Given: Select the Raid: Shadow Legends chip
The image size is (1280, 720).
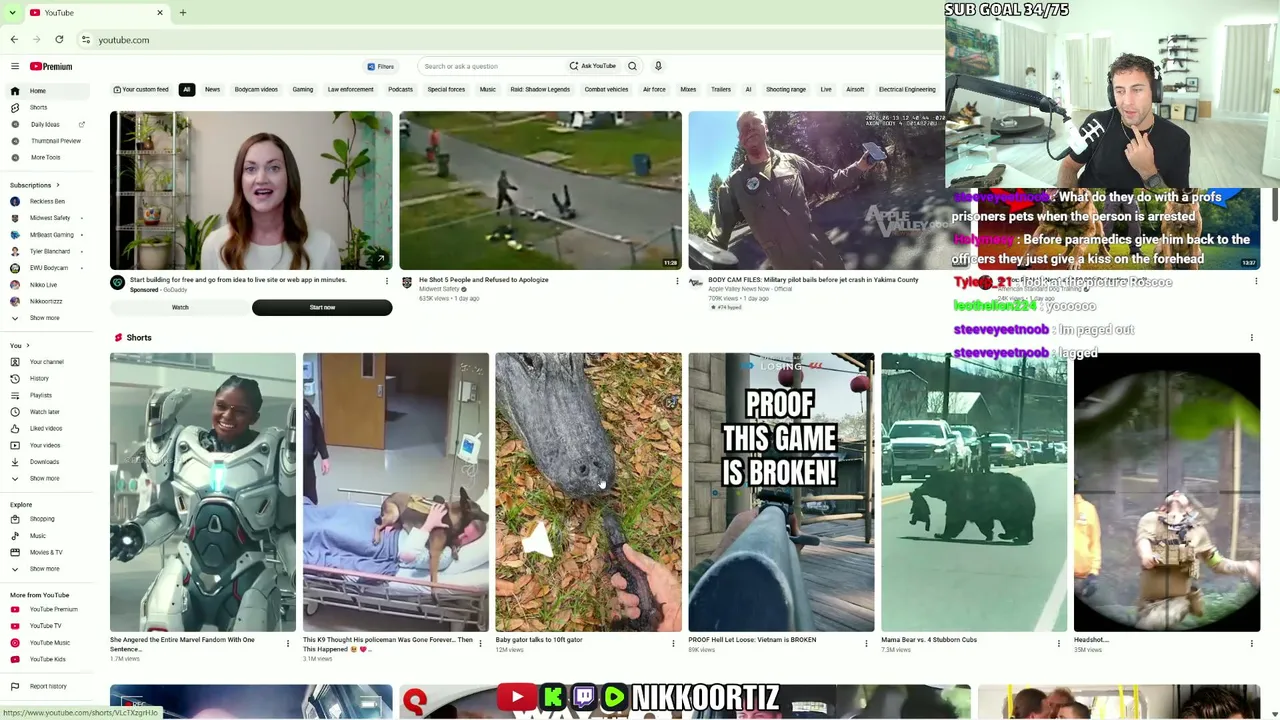Looking at the screenshot, I should coord(540,90).
